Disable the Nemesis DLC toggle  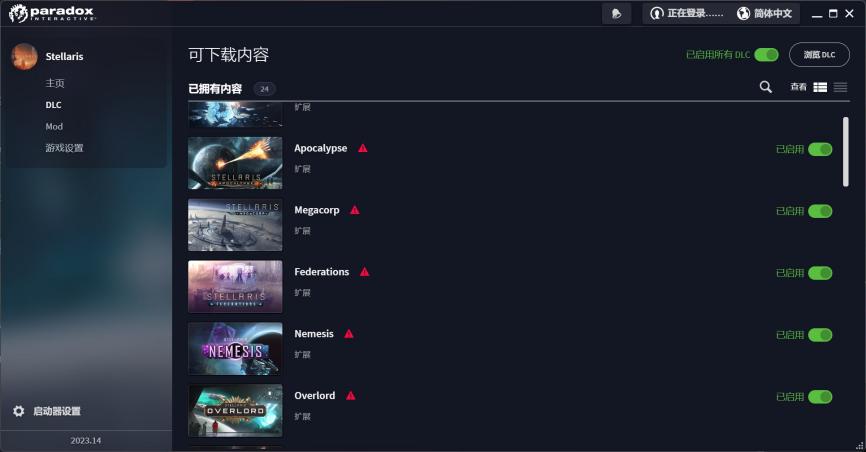click(820, 335)
